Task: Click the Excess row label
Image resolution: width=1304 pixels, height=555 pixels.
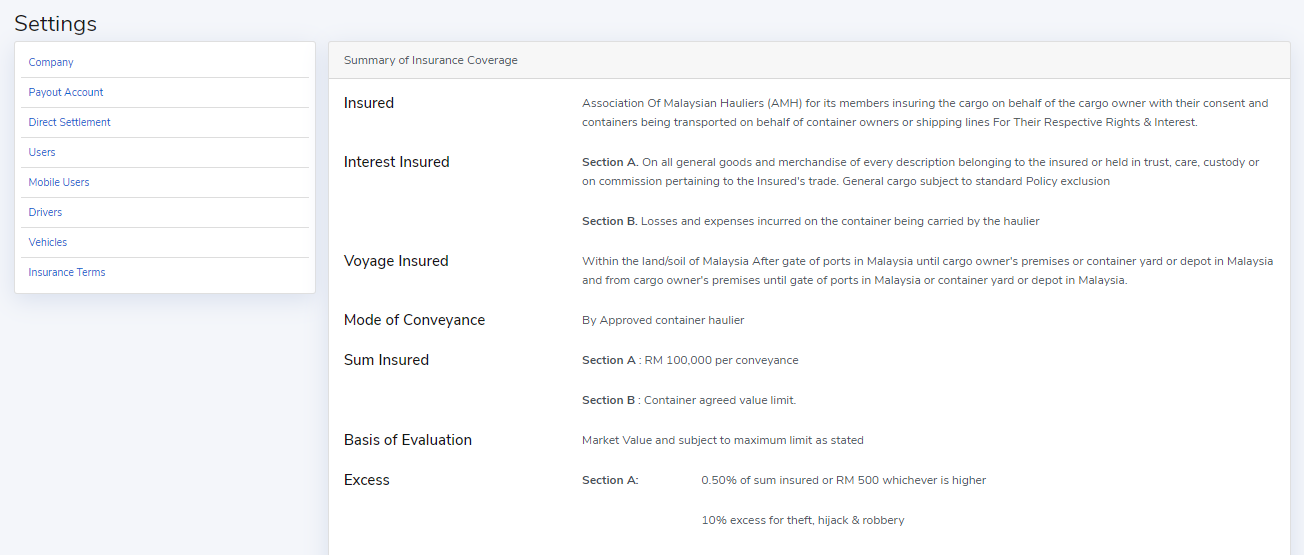Action: pos(366,480)
